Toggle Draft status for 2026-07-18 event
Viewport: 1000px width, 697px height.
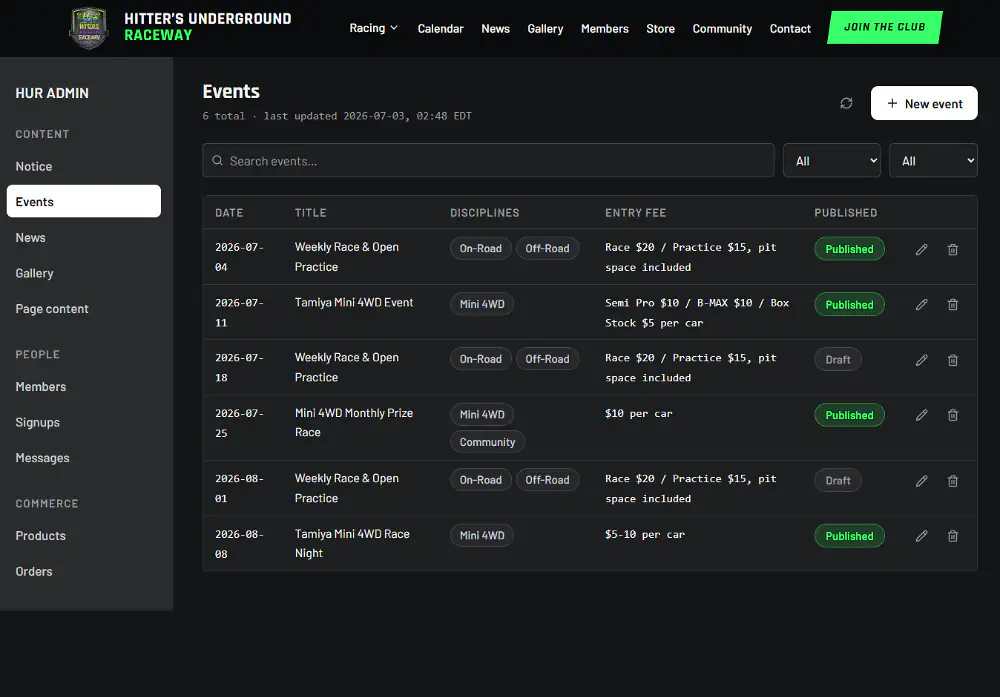click(x=838, y=359)
